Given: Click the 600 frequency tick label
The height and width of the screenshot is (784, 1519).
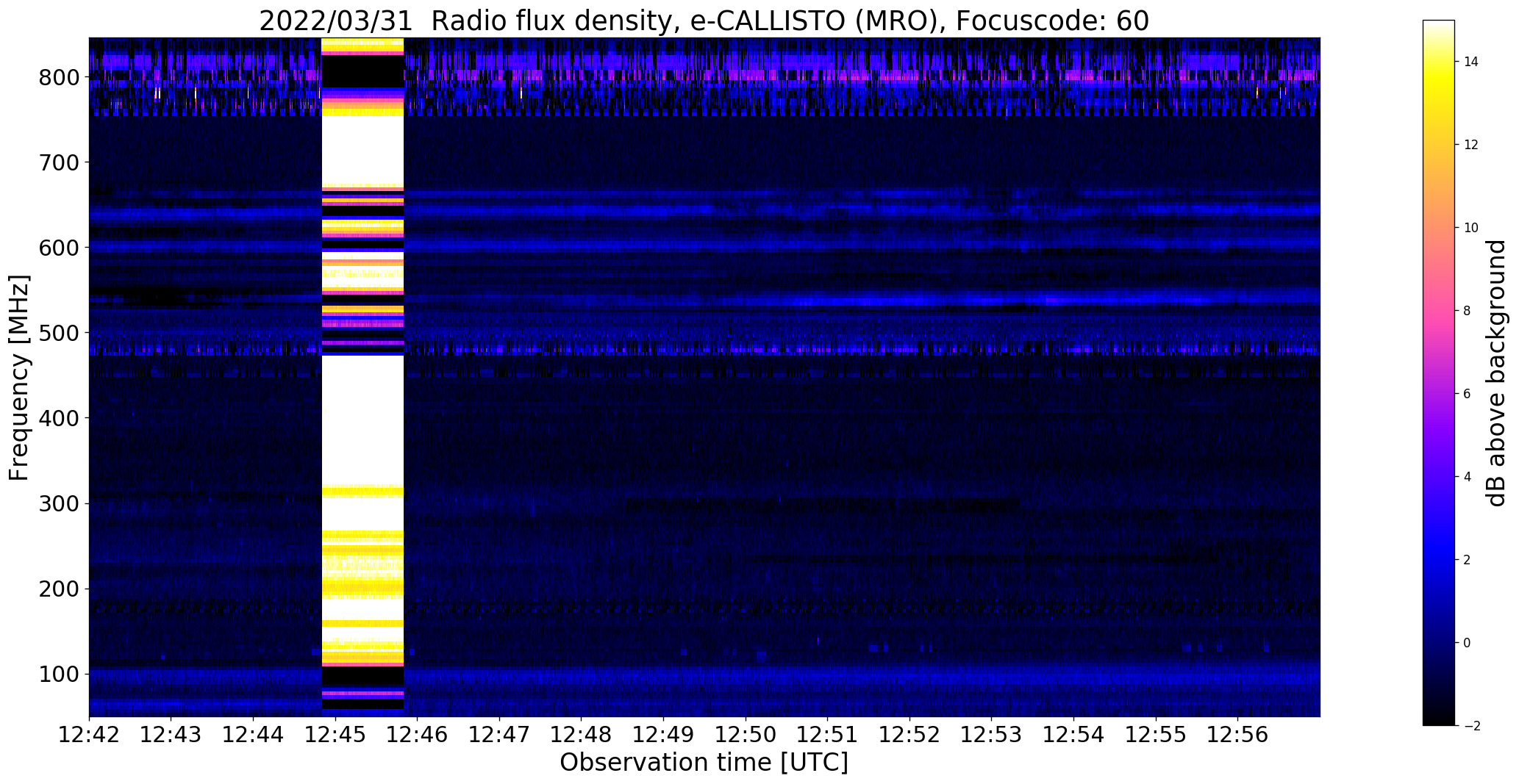Looking at the screenshot, I should [58, 248].
